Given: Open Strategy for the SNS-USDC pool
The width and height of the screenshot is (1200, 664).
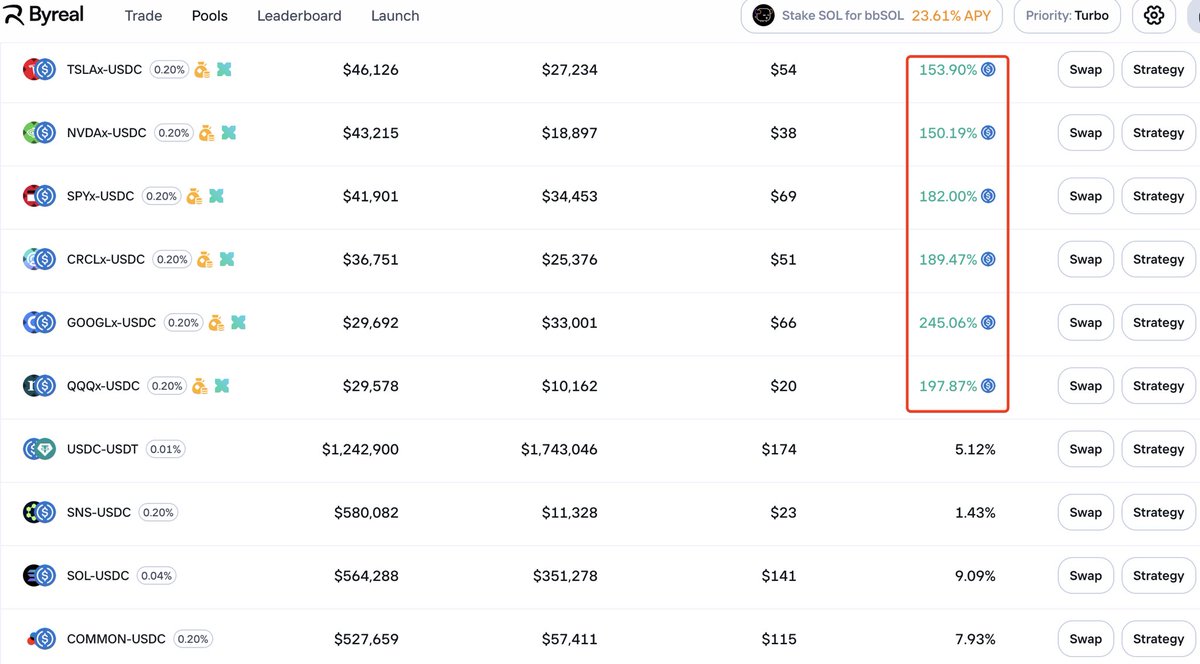Looking at the screenshot, I should coord(1158,513).
